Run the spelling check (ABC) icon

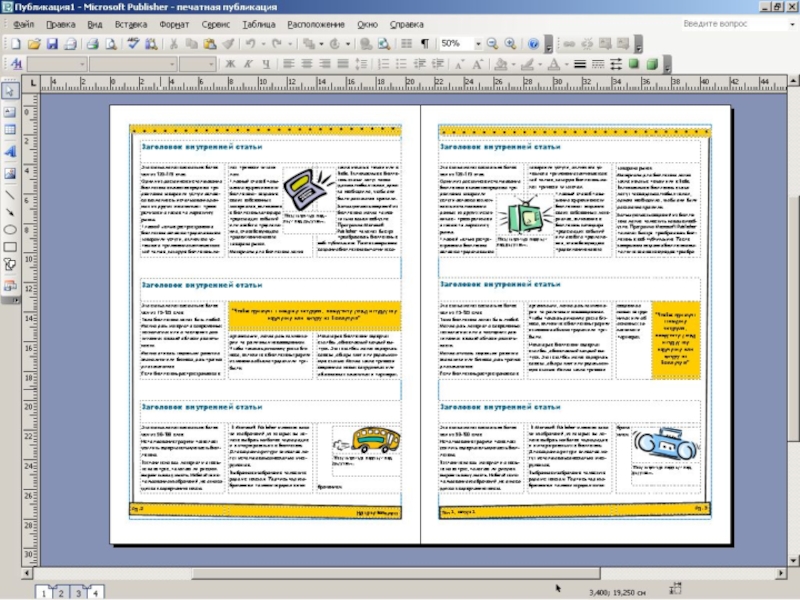[133, 44]
